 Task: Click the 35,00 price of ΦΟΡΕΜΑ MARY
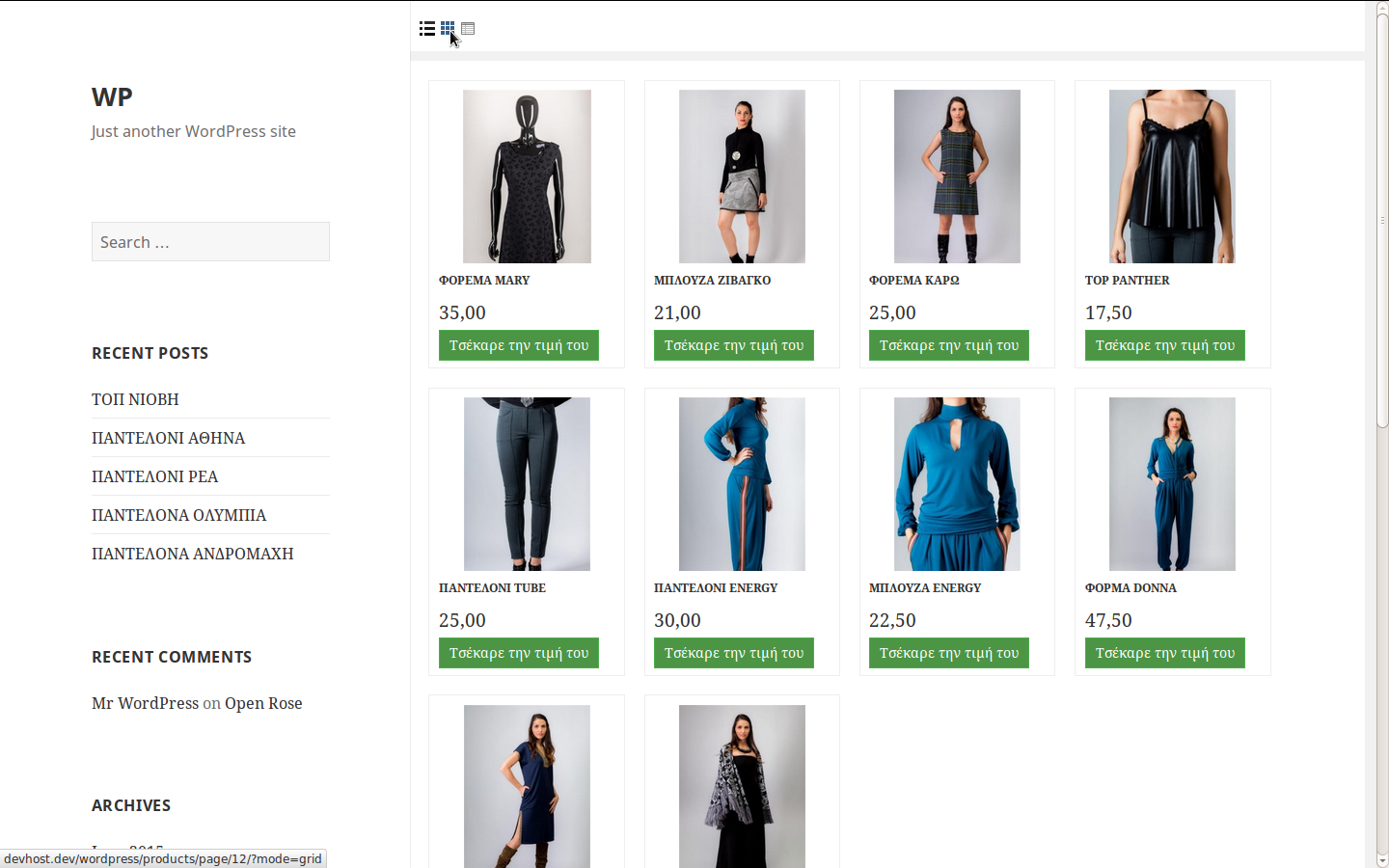tap(462, 312)
